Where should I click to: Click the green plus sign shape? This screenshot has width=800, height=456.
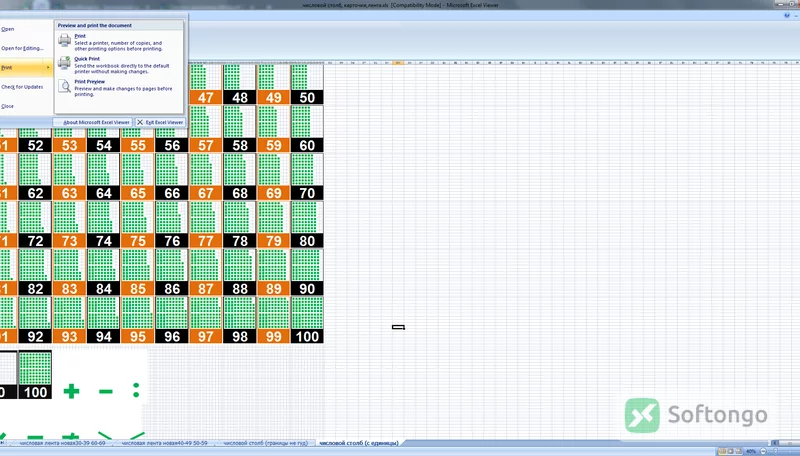coord(71,391)
